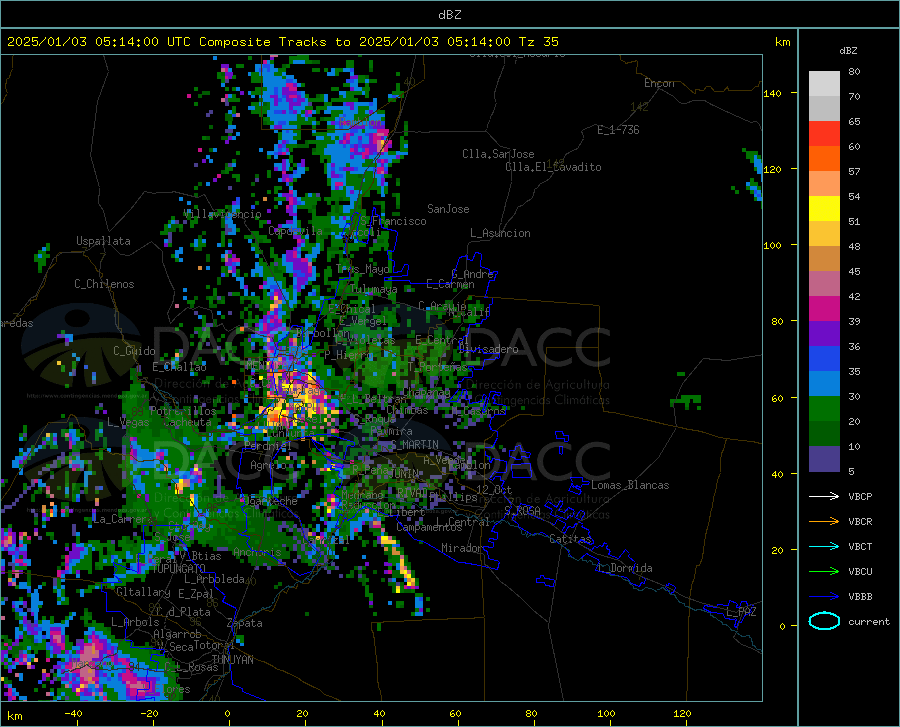Select the light blue 30-35 dBZ swatch
This screenshot has width=900, height=727.
pos(824,384)
